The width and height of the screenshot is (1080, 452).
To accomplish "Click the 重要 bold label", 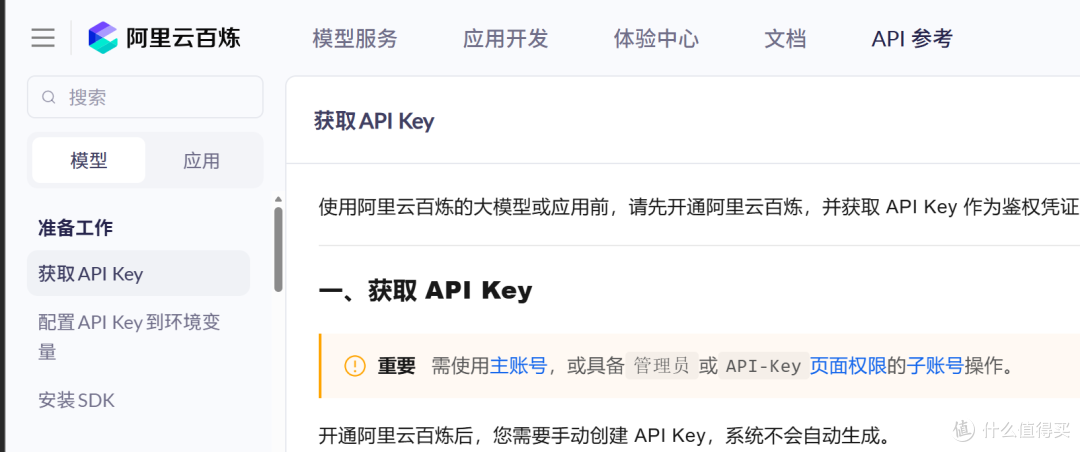I will [x=397, y=366].
